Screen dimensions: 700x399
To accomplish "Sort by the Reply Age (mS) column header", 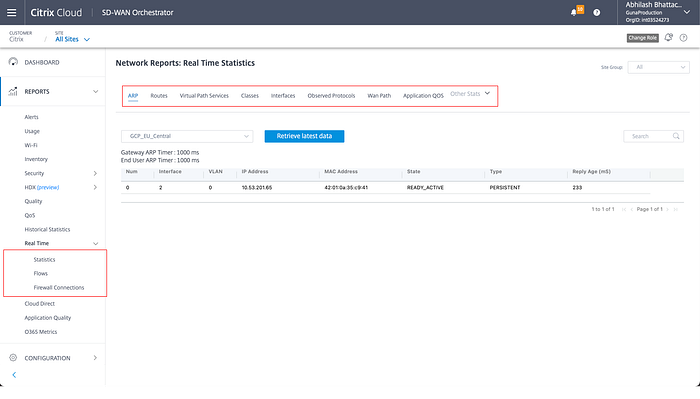I will click(x=592, y=171).
